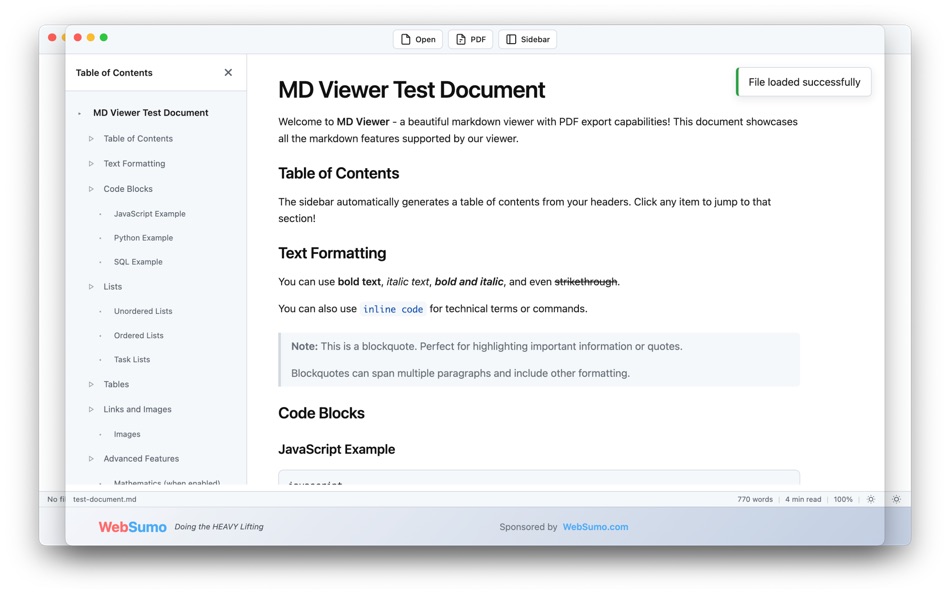Select the SQL Example entry
This screenshot has width=950, height=594.
point(139,261)
